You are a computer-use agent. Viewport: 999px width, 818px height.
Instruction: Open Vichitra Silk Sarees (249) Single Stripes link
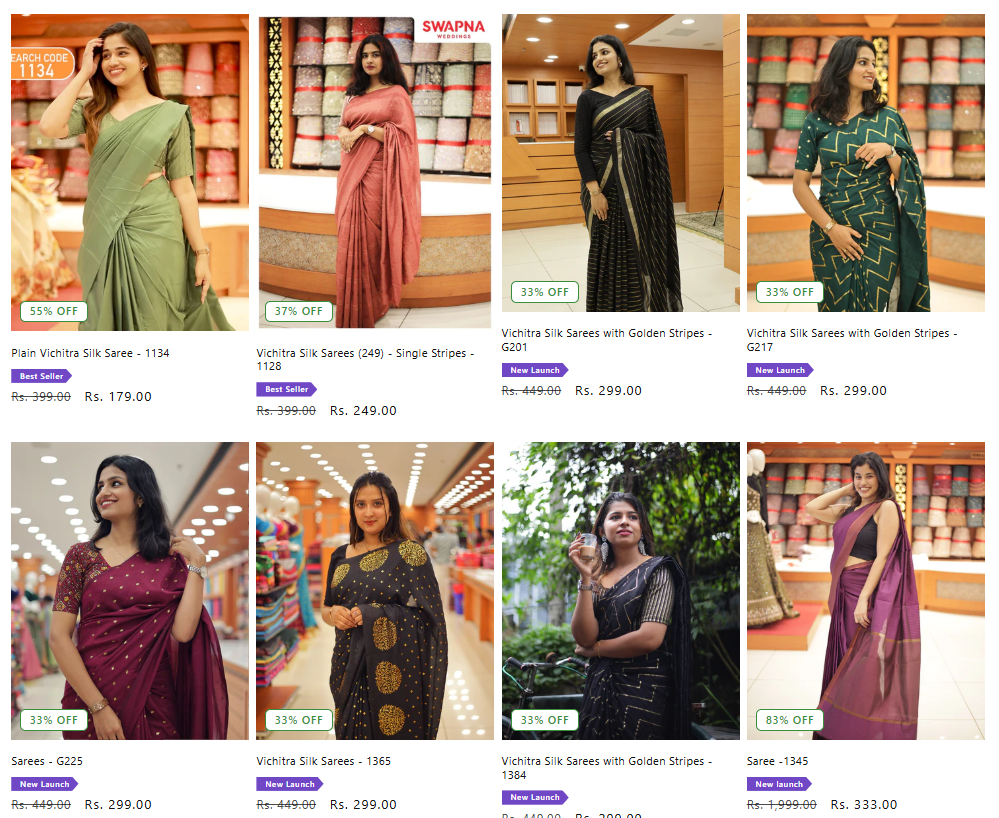pos(365,359)
